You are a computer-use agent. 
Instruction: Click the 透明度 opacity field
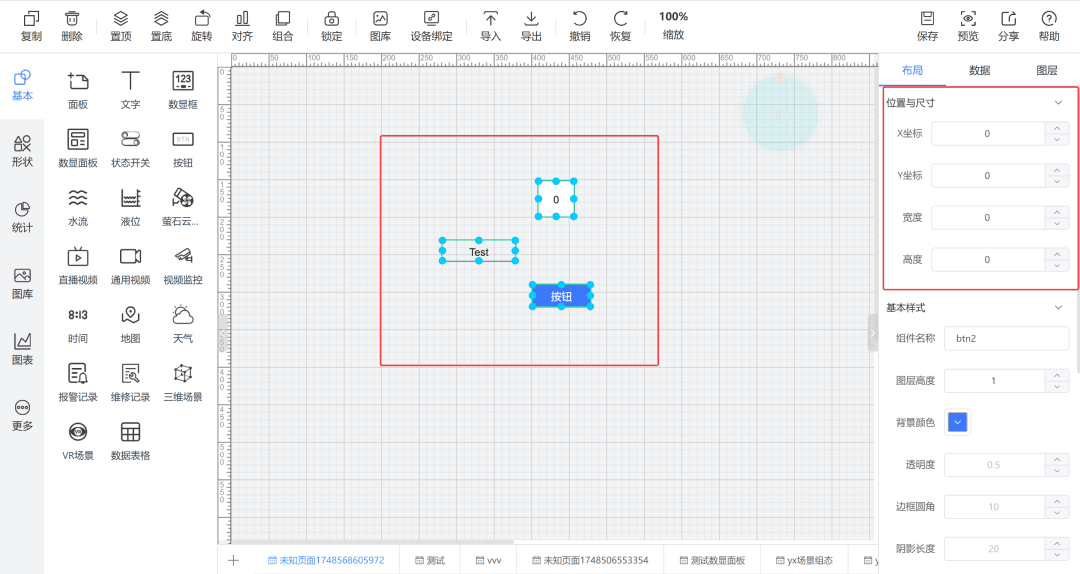[x=994, y=464]
